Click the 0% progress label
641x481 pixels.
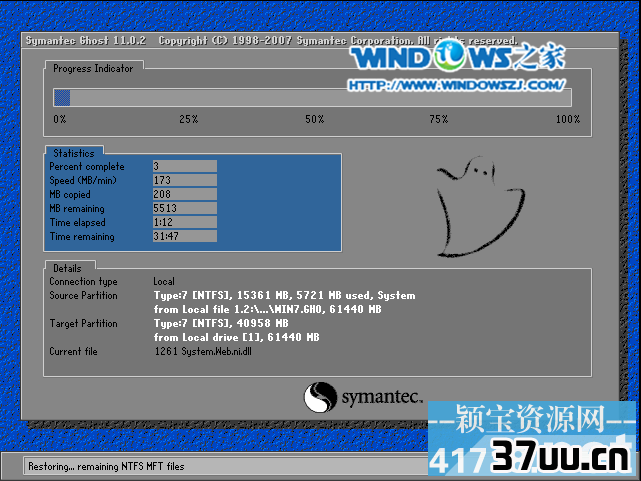pyautogui.click(x=60, y=119)
